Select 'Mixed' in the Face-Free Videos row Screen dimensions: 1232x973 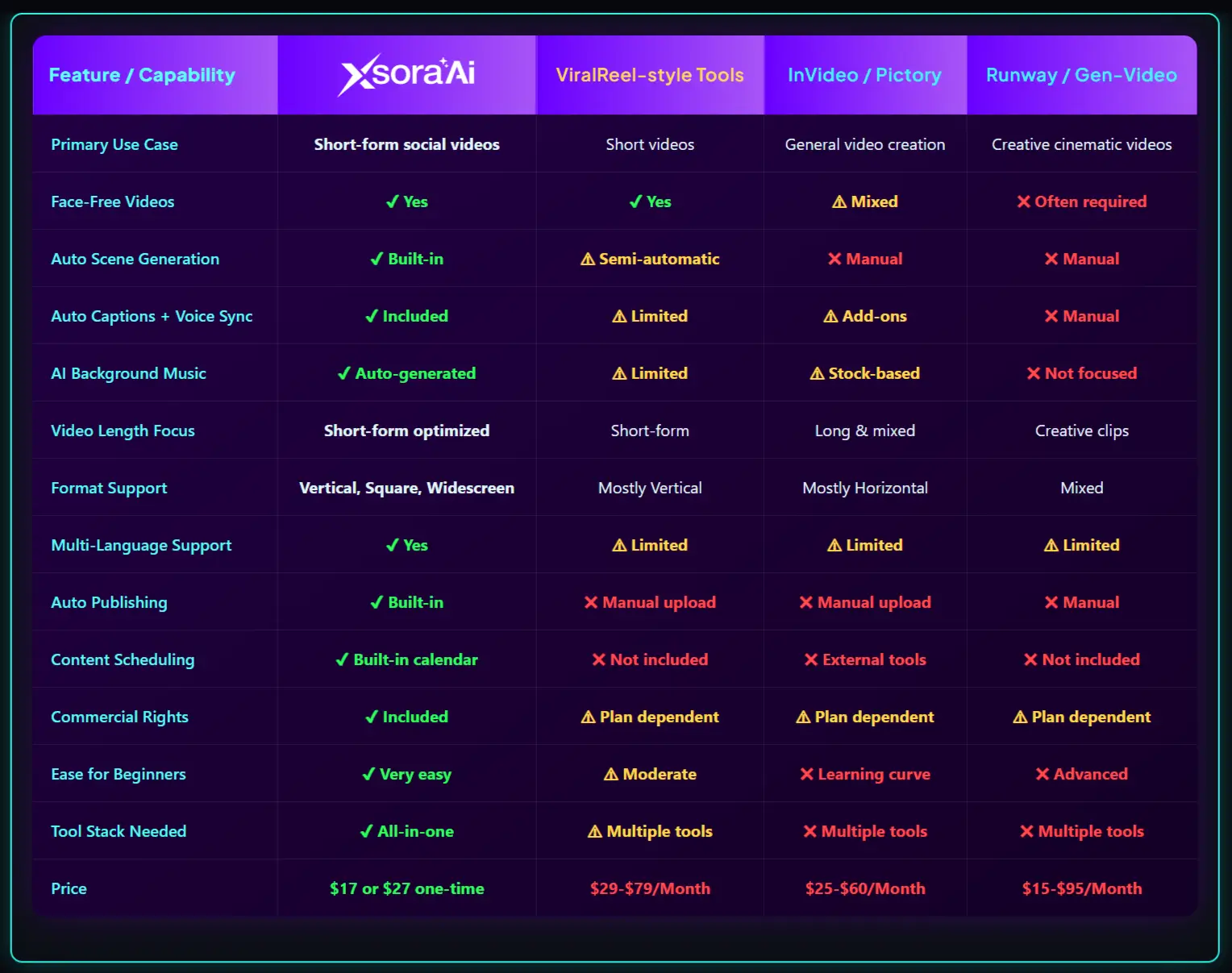865,202
